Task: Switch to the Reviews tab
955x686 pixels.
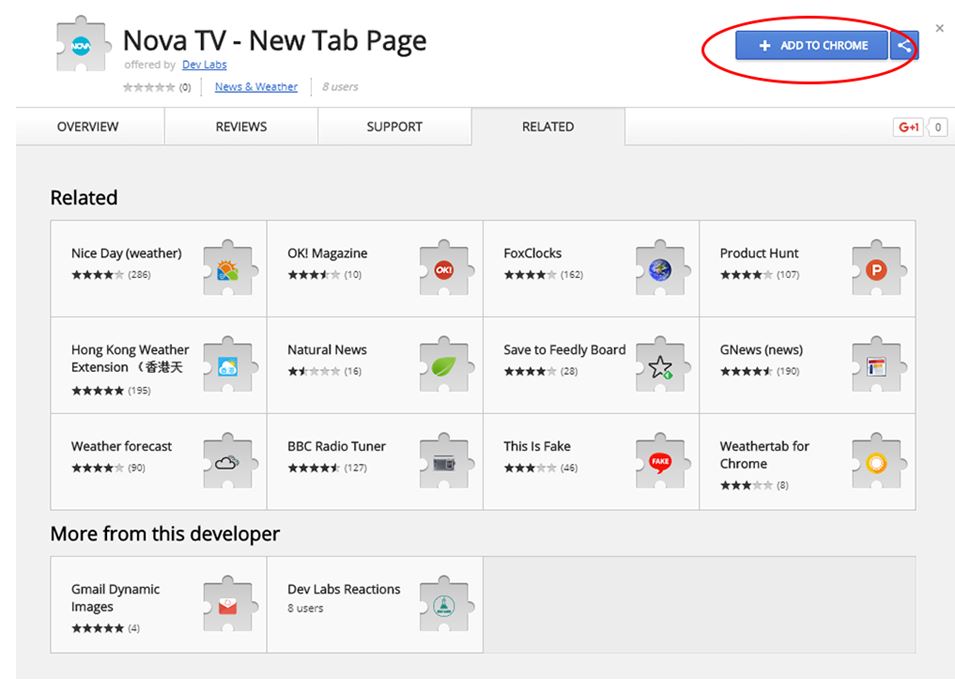Action: click(241, 127)
